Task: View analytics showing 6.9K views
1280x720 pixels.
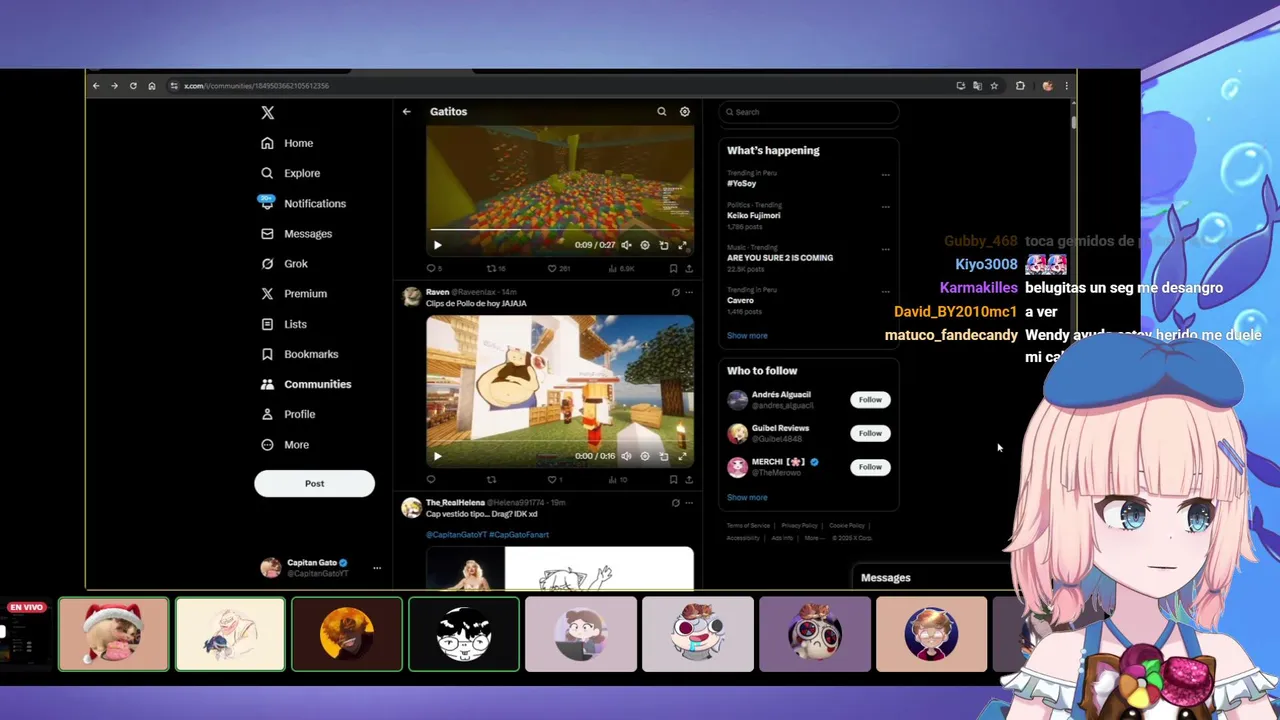Action: click(x=621, y=268)
